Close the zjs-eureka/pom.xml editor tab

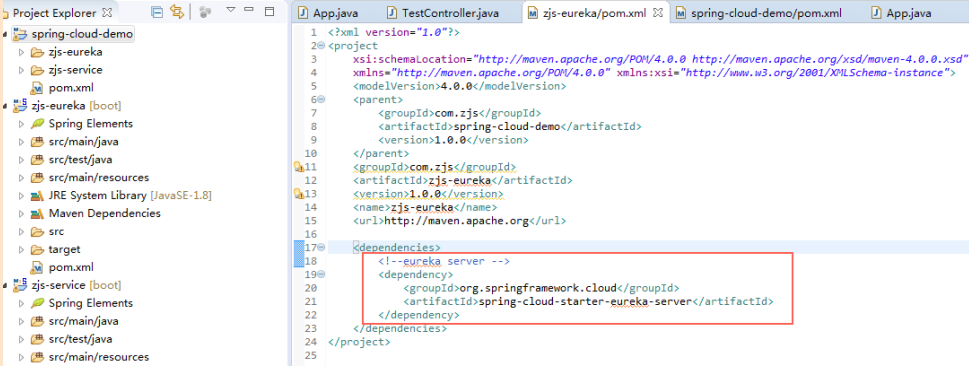658,12
